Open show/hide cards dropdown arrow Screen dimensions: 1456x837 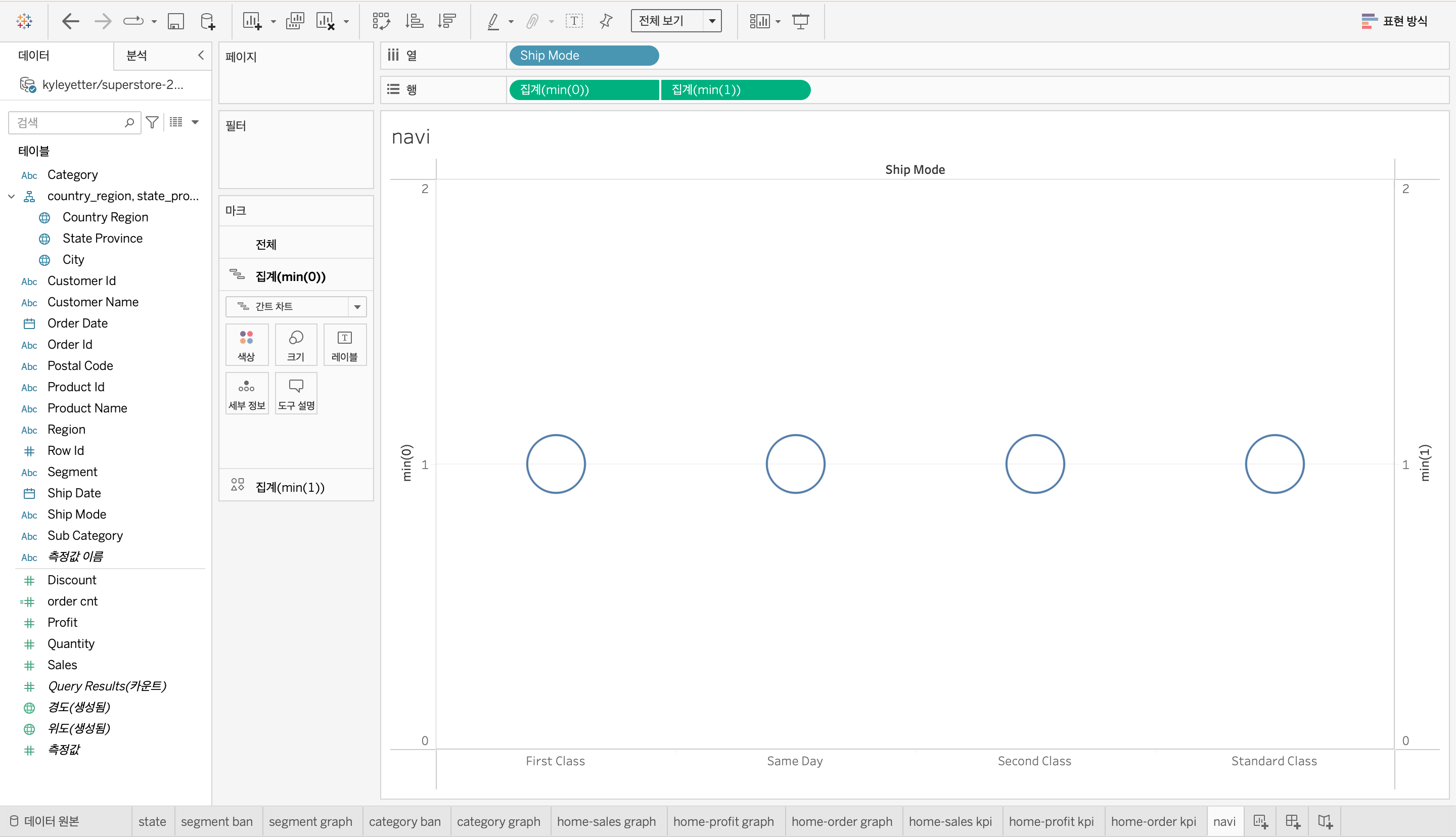click(x=778, y=22)
